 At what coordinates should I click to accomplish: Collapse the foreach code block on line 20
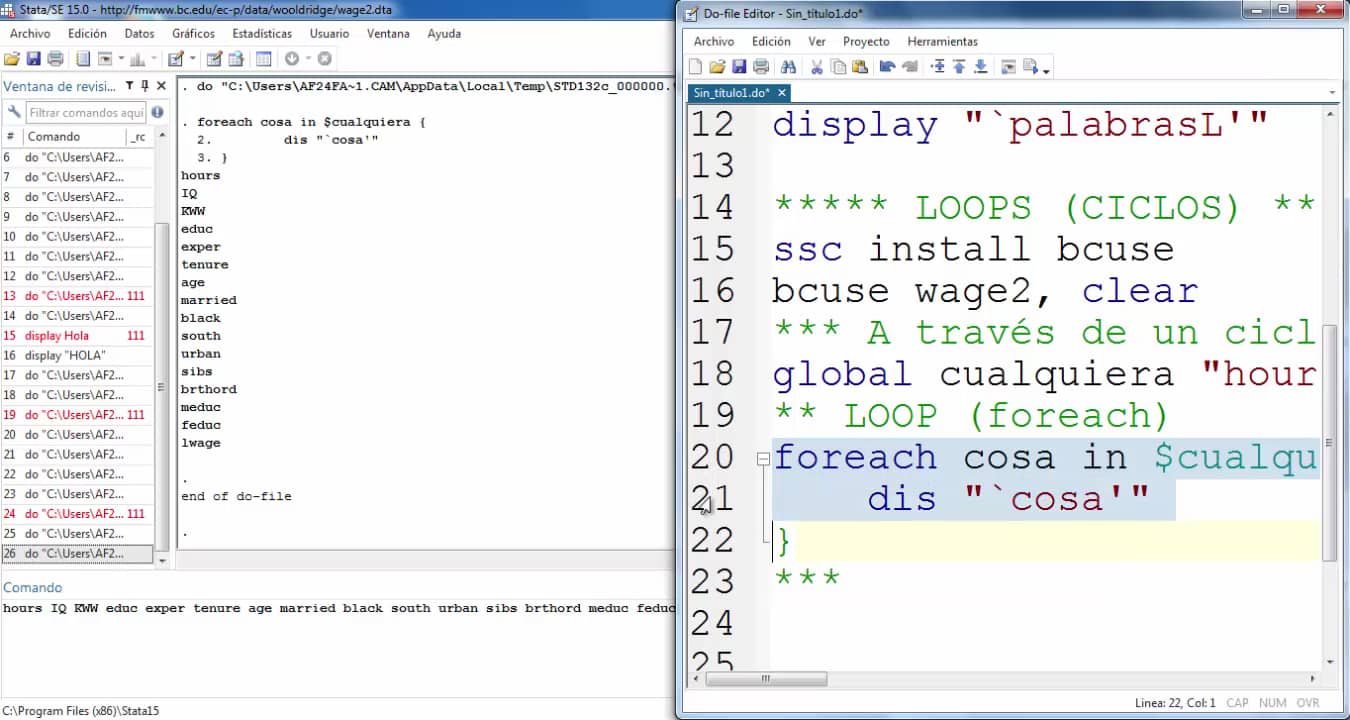(763, 458)
